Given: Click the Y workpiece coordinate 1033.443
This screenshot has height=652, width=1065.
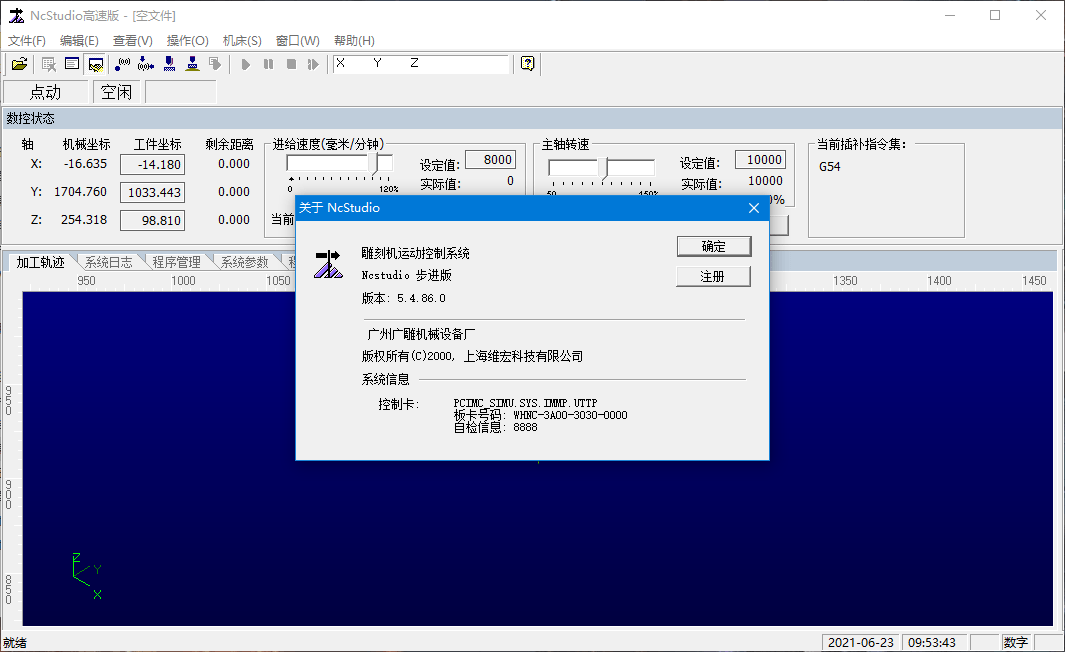Looking at the screenshot, I should [x=153, y=192].
